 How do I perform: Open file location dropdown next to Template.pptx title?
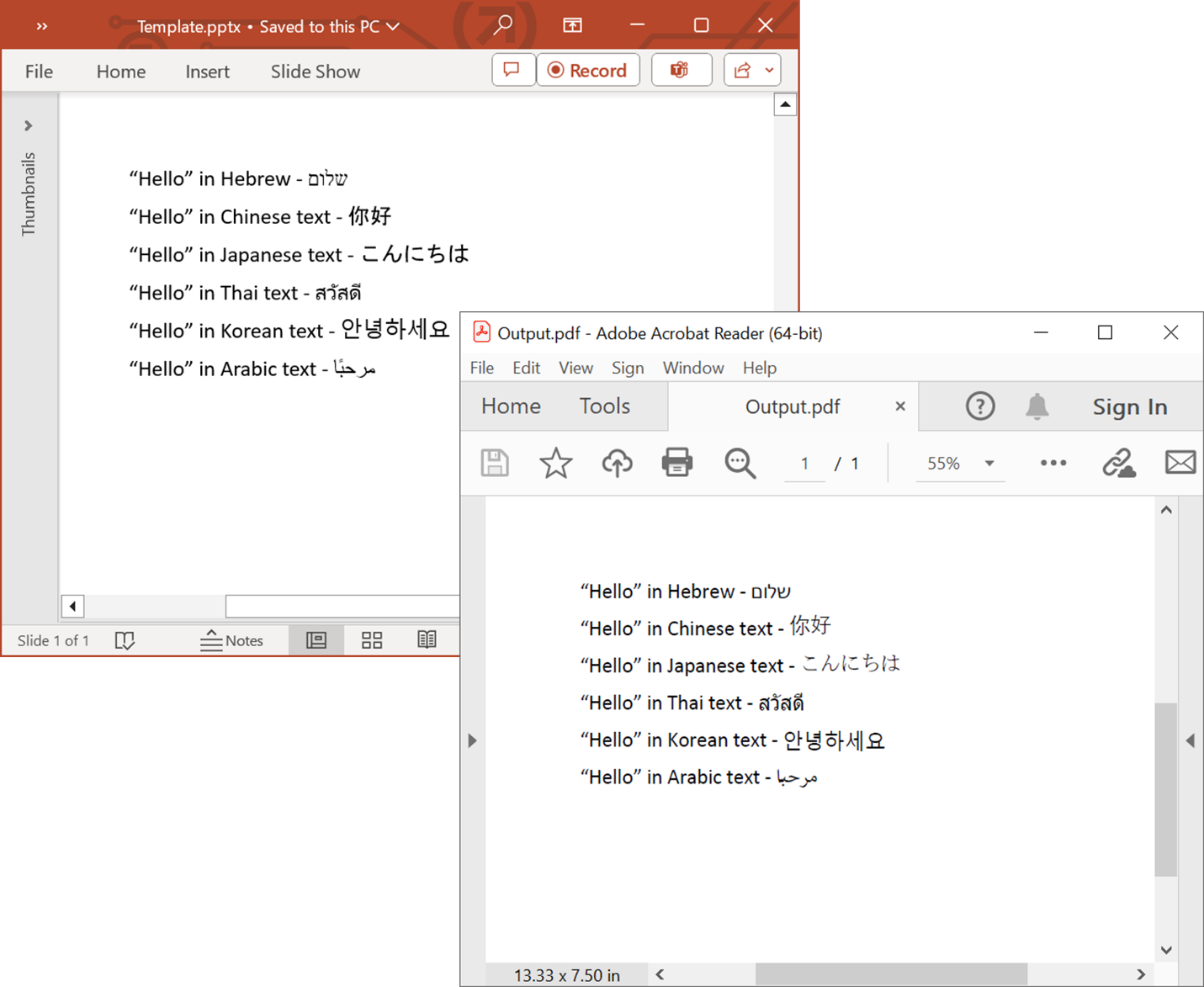pyautogui.click(x=393, y=27)
